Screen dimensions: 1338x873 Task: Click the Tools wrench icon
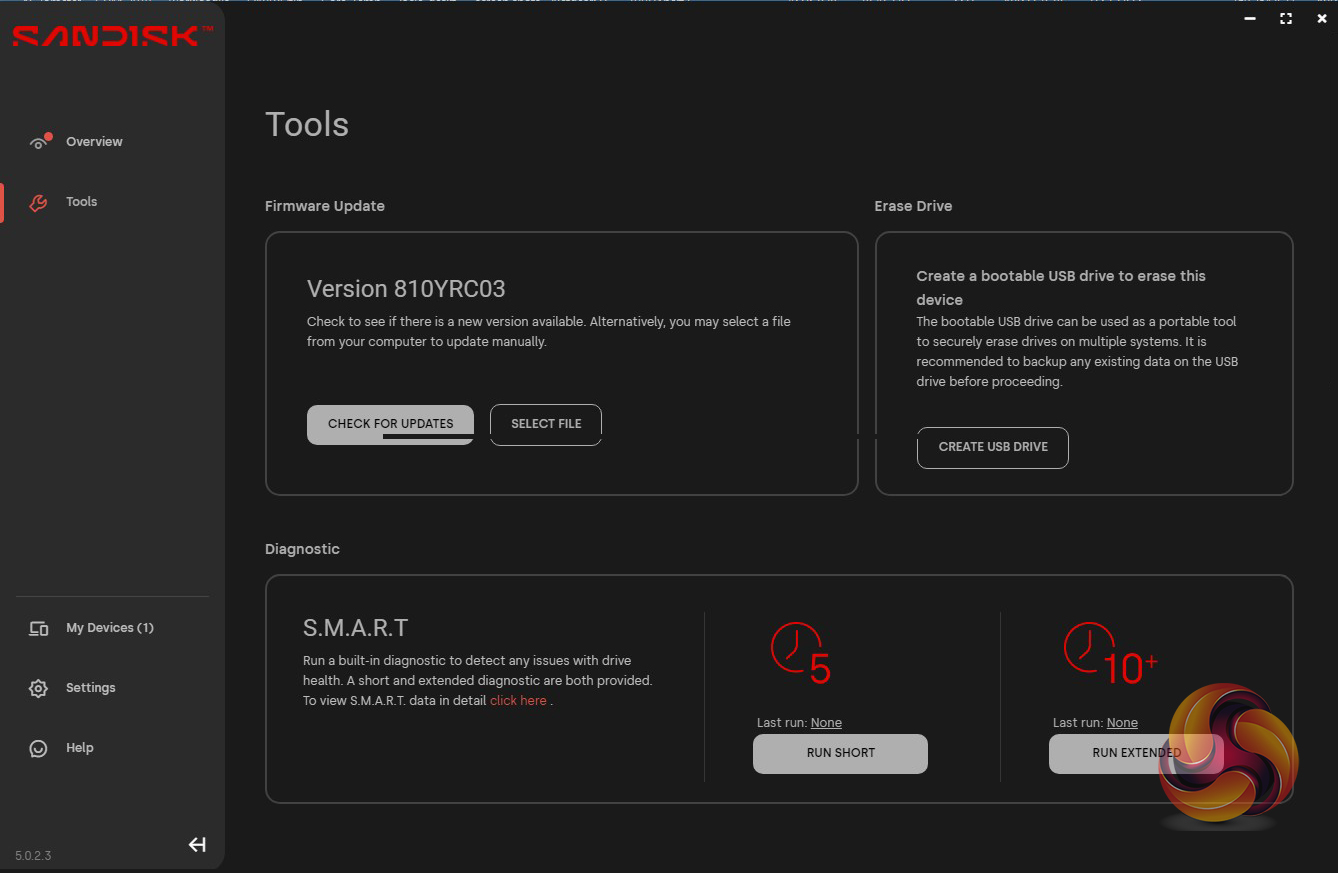click(x=38, y=203)
